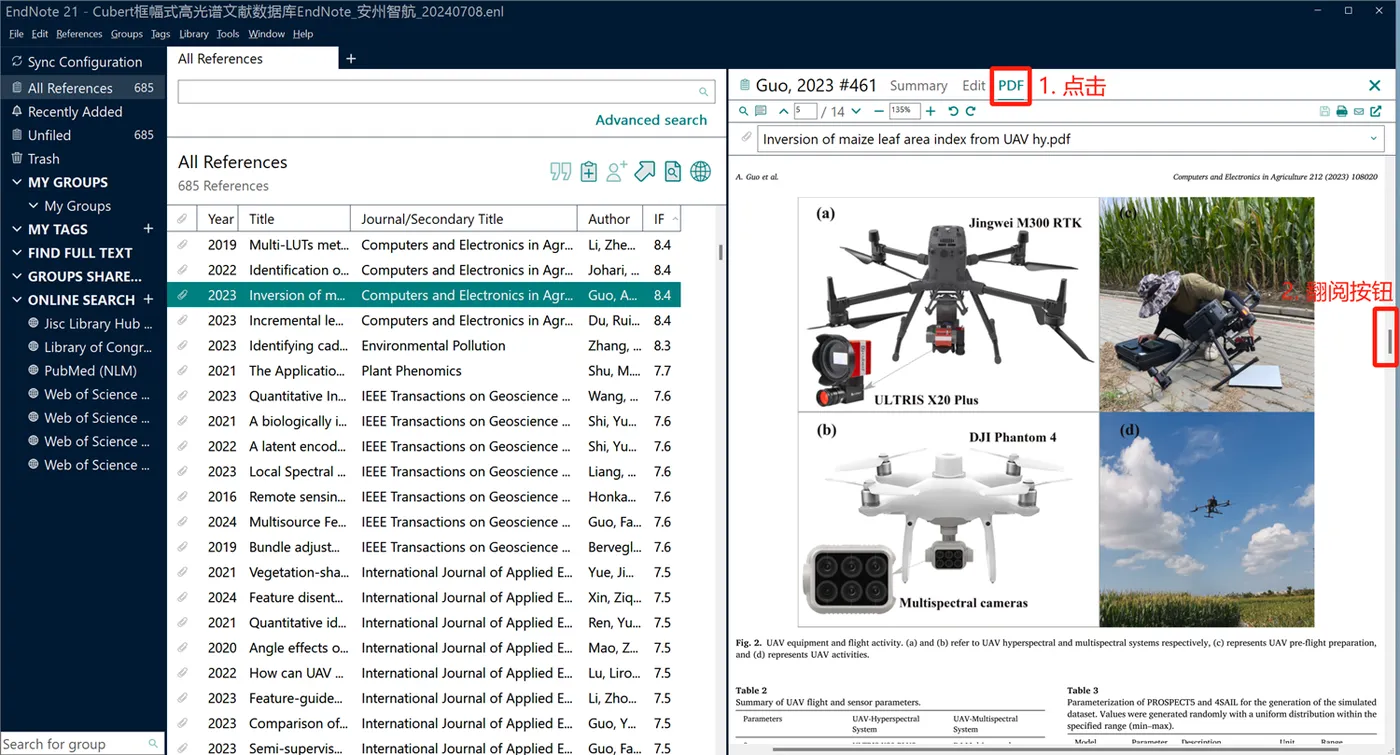
Task: Click the PDF vertical scrollbar thumb
Action: tap(1389, 342)
